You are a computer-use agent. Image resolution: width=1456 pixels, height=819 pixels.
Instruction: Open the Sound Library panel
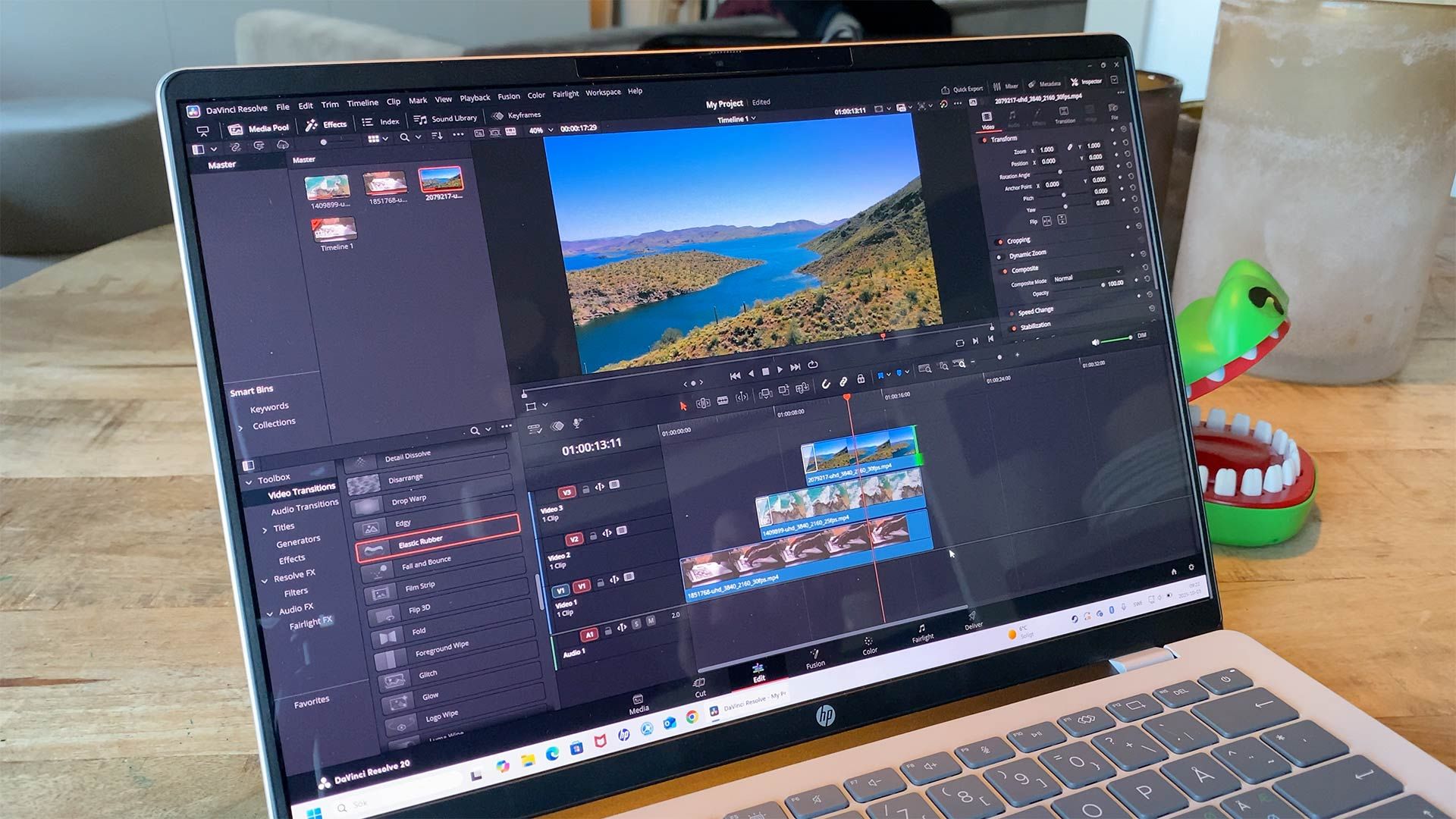click(446, 119)
